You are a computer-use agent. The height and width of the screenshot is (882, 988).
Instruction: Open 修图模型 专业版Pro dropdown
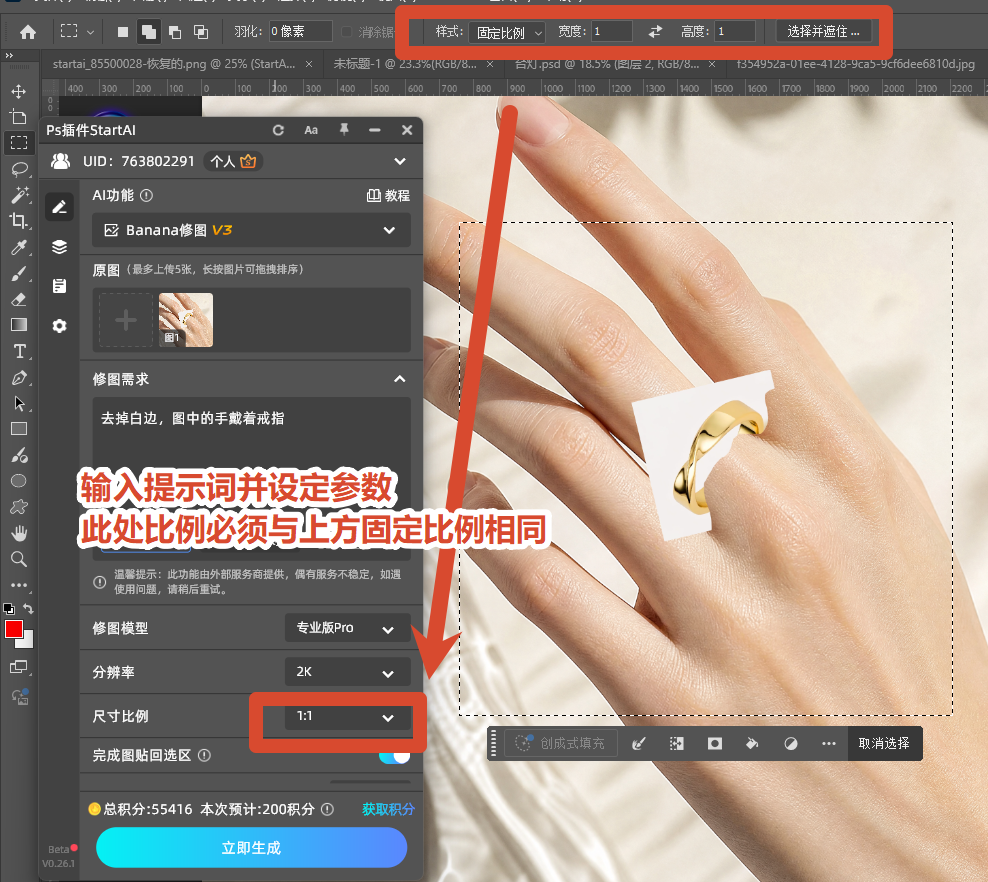pyautogui.click(x=347, y=627)
